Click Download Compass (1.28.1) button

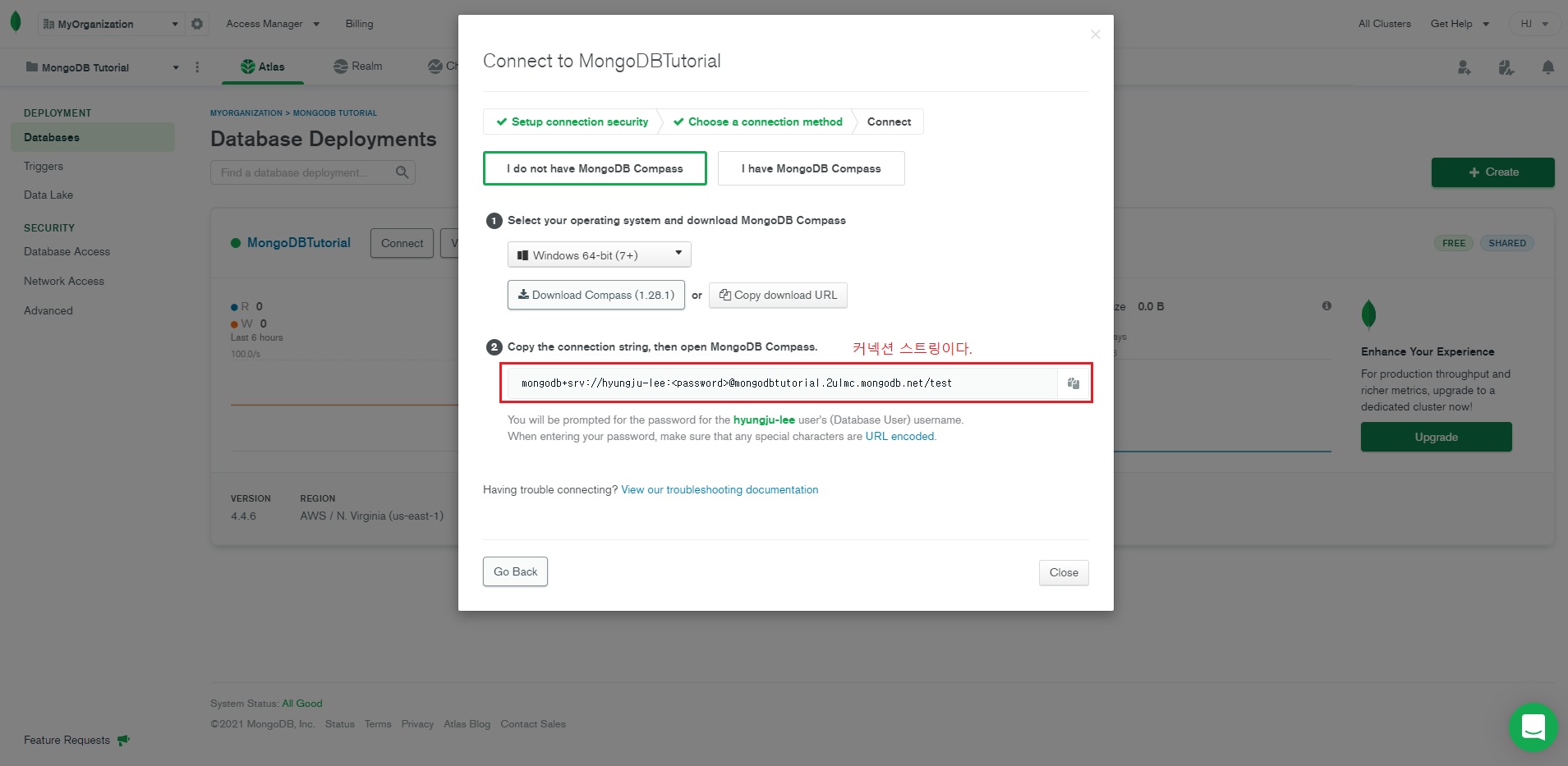[595, 295]
